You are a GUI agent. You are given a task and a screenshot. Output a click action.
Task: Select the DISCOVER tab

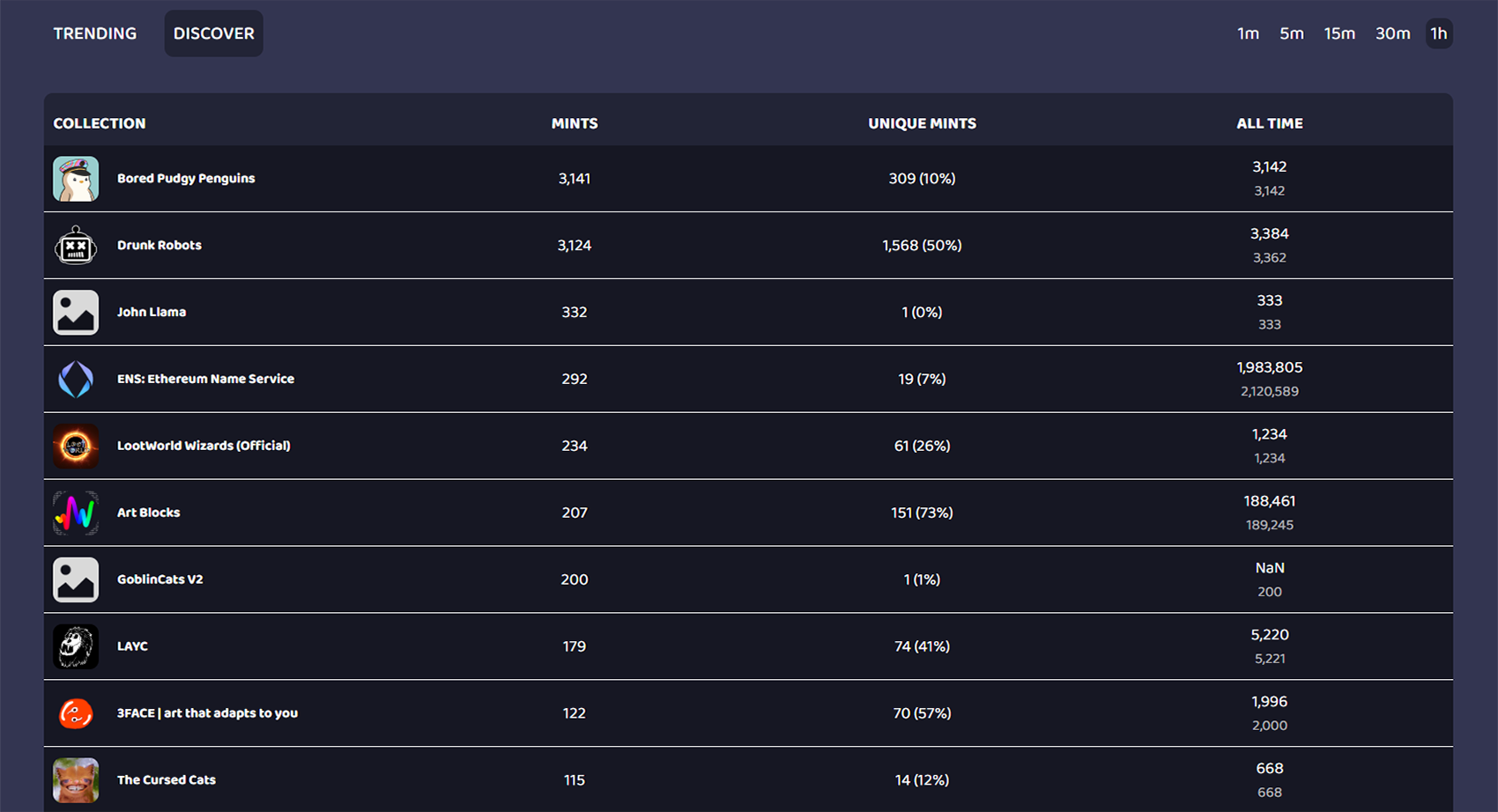tap(214, 33)
